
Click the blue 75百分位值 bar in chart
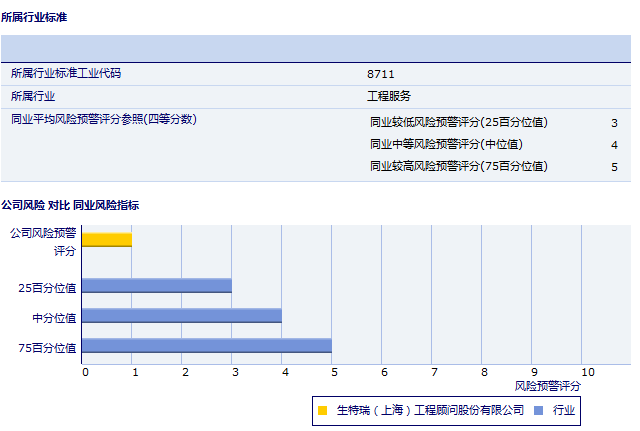[x=206, y=346]
